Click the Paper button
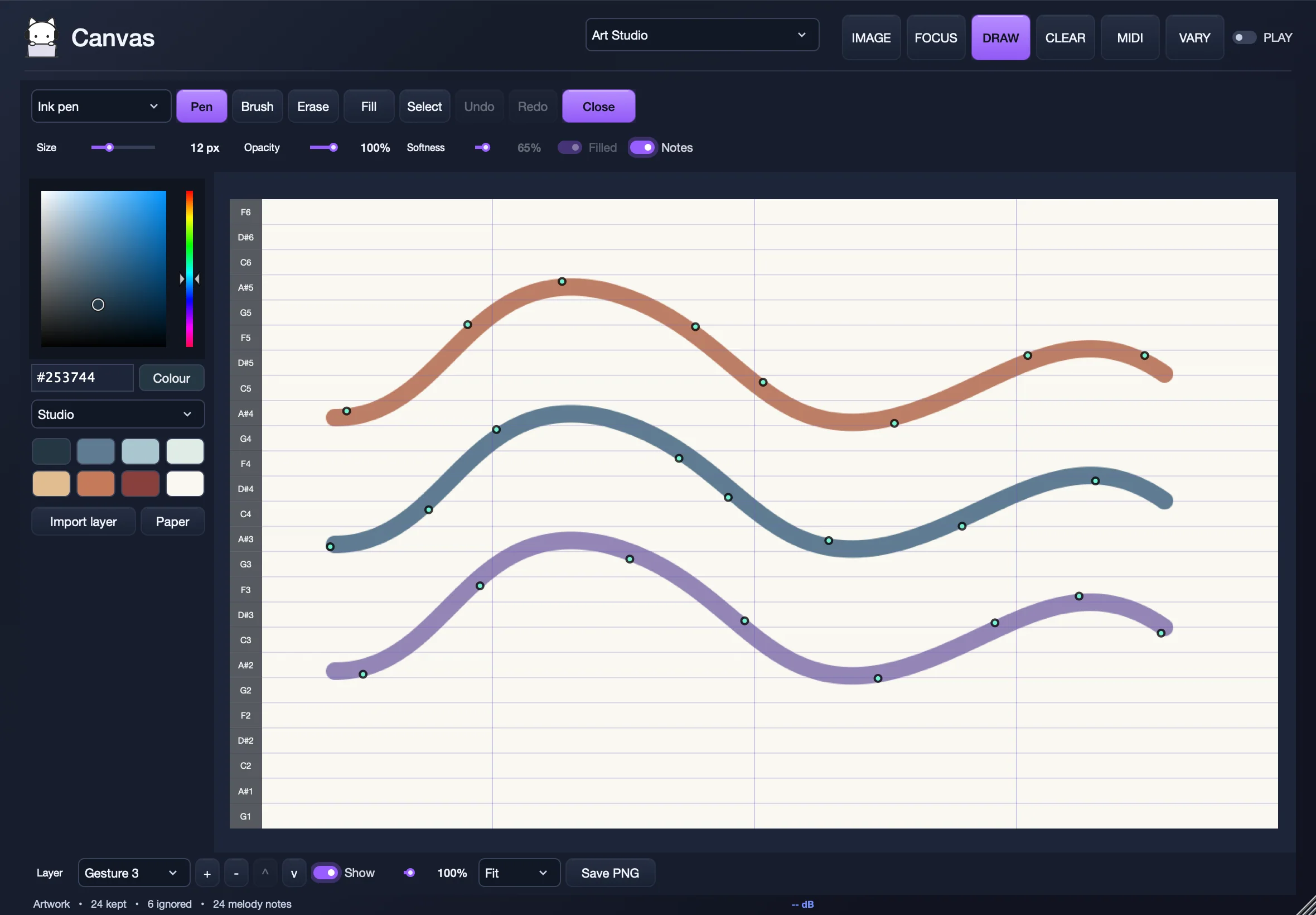The width and height of the screenshot is (1316, 915). (x=172, y=522)
